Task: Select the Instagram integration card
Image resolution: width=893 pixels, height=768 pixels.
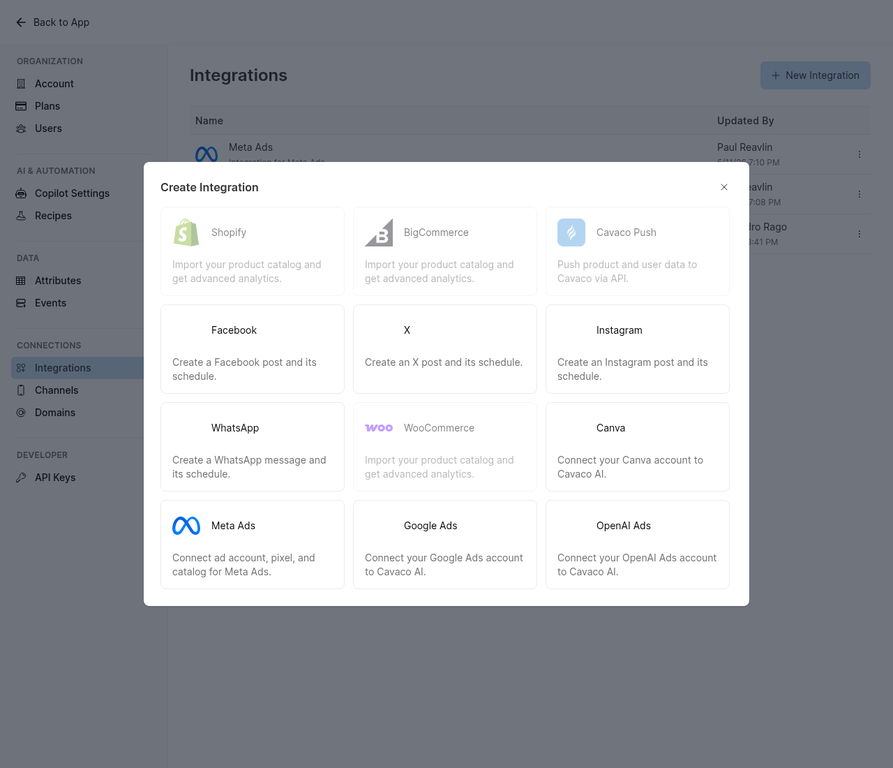Action: [x=637, y=349]
